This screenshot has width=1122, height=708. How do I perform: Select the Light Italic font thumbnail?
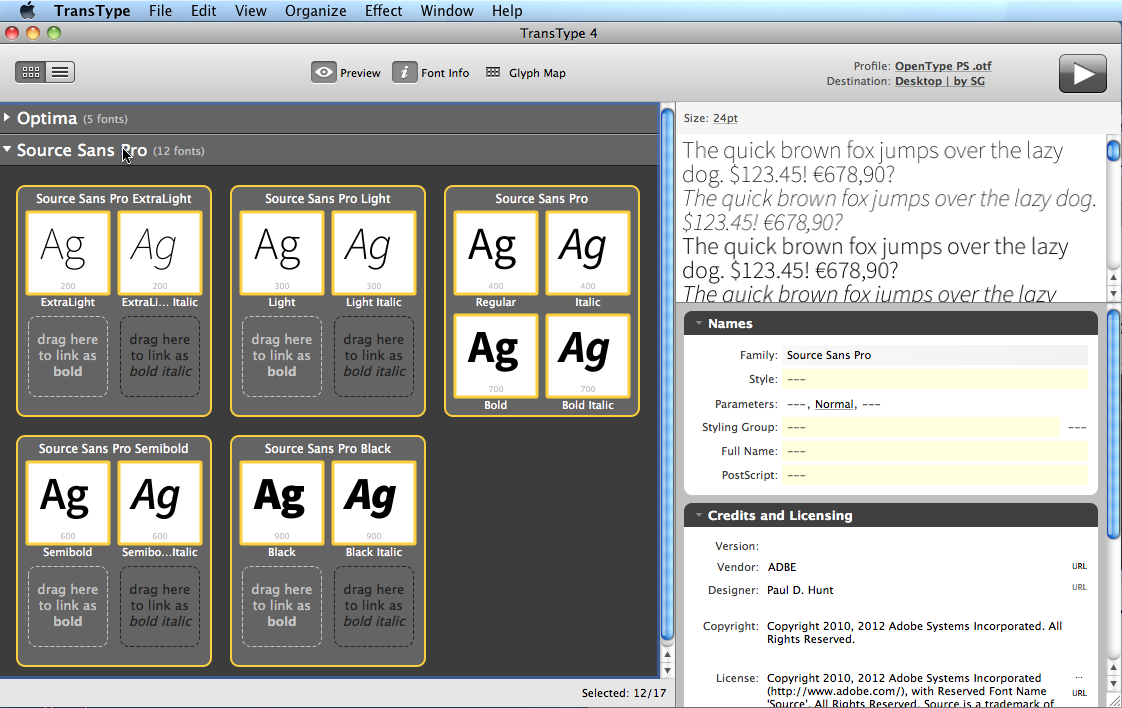374,253
